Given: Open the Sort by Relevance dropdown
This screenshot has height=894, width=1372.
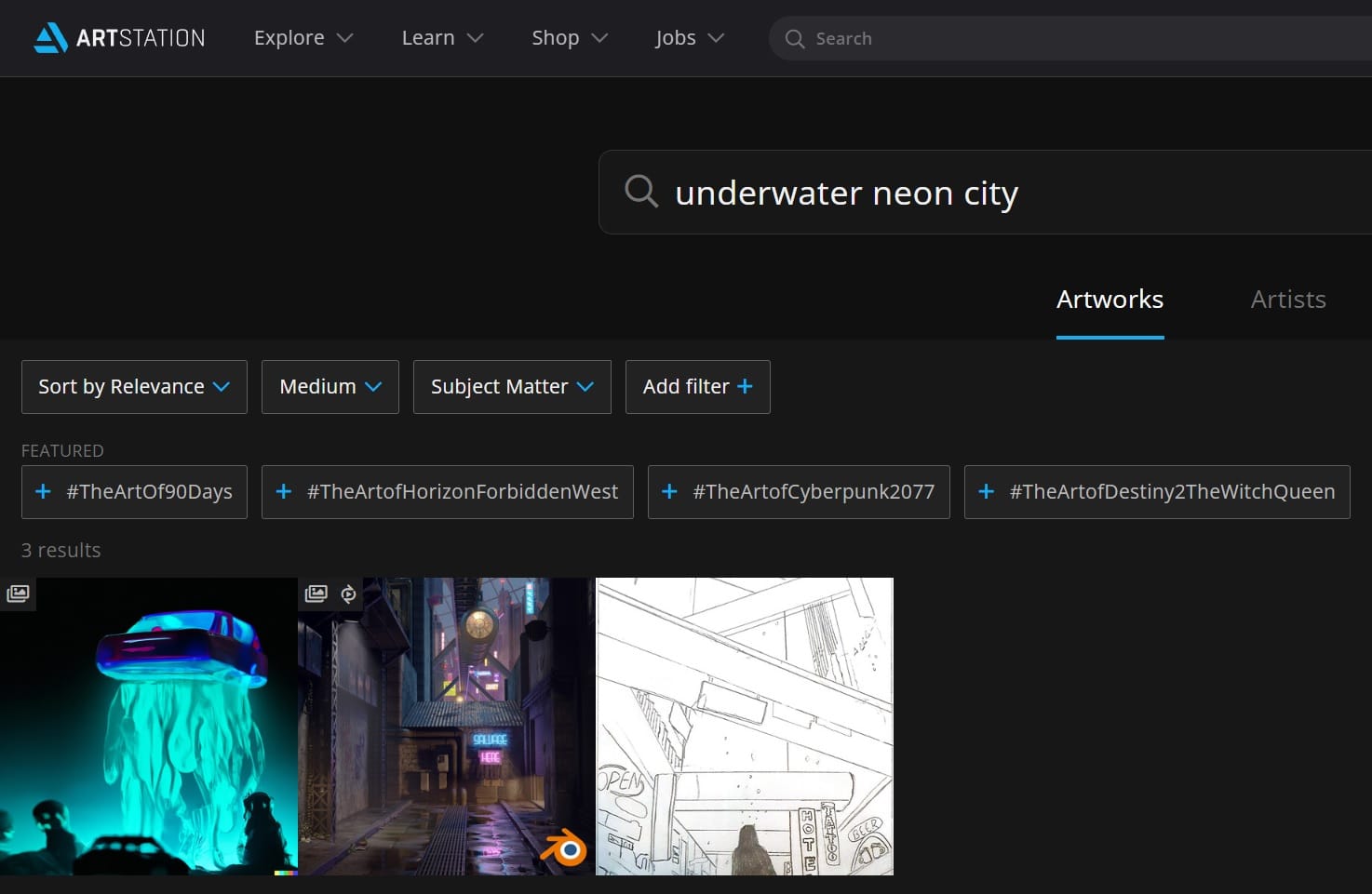Looking at the screenshot, I should tap(134, 386).
